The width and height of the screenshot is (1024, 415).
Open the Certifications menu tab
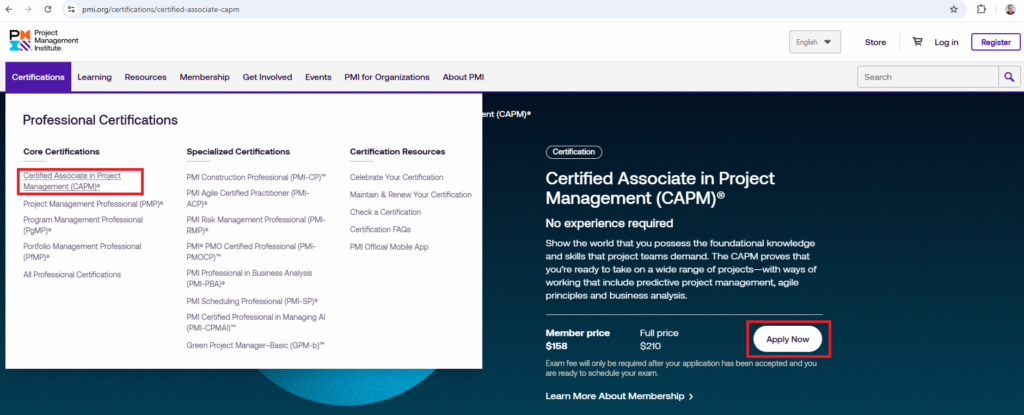tap(38, 77)
